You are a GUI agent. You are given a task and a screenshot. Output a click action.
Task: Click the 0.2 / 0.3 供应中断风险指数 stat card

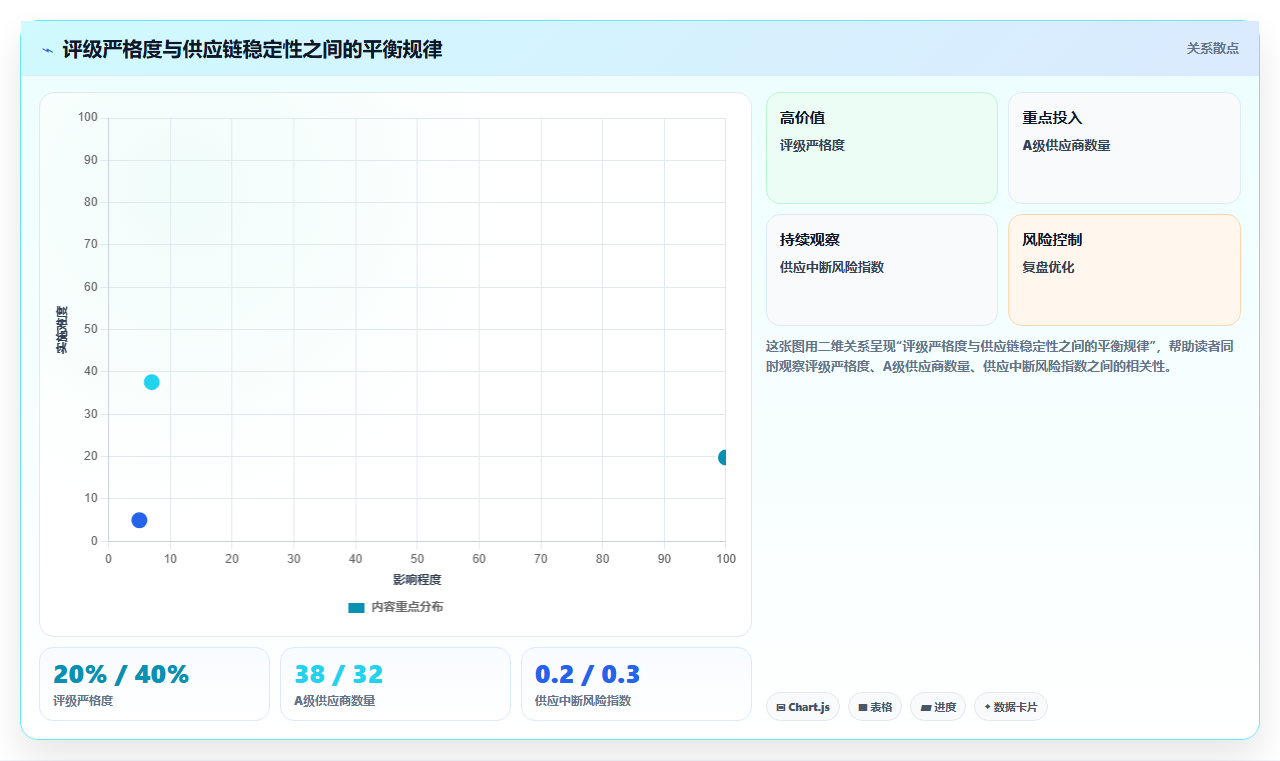[x=636, y=684]
